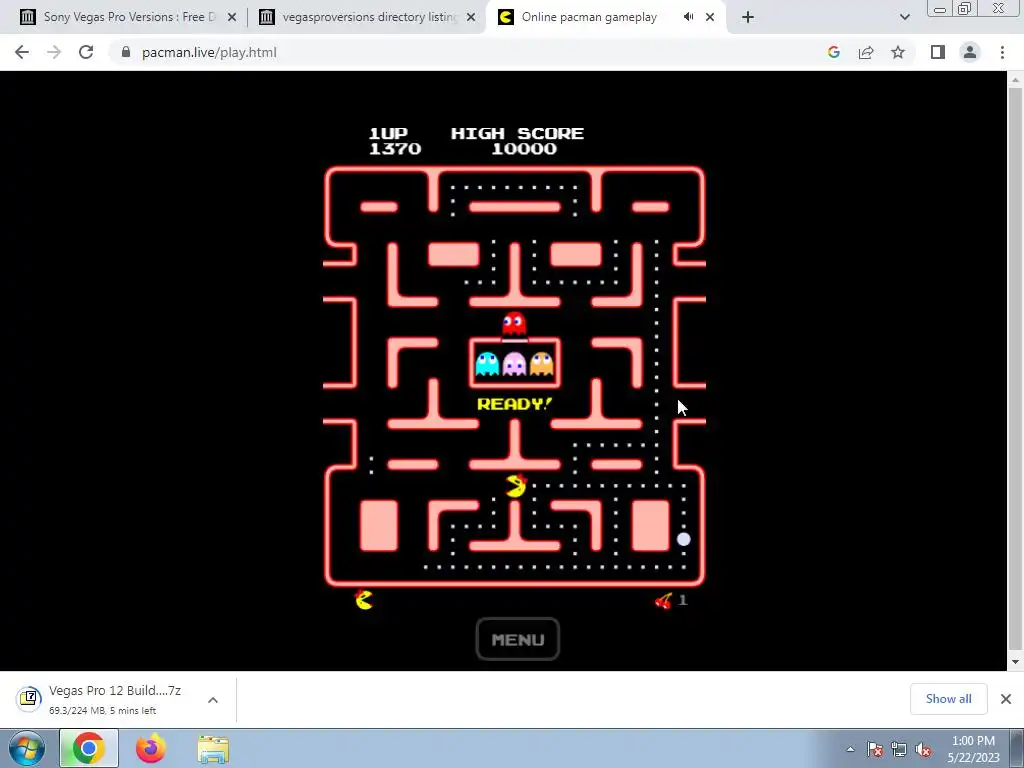Click the page vertical scrollbar
Screen dimensions: 1024x768
(1015, 369)
